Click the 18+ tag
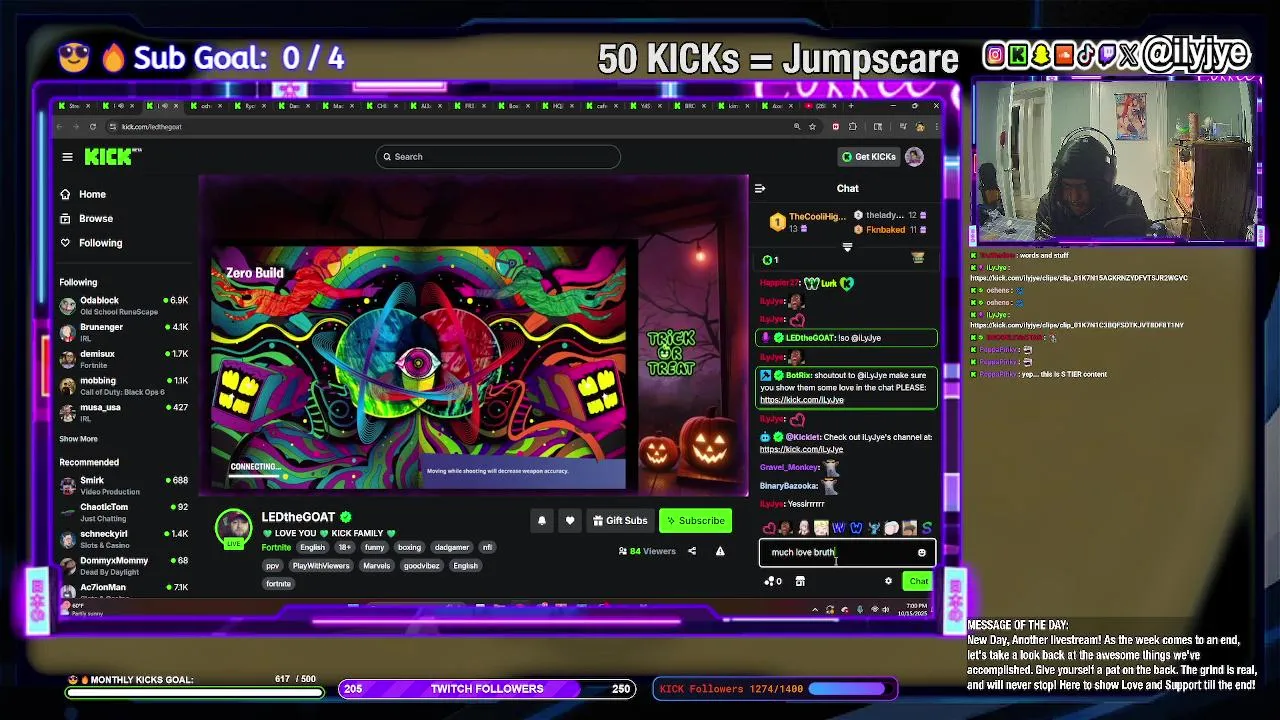The height and width of the screenshot is (720, 1280). click(344, 547)
